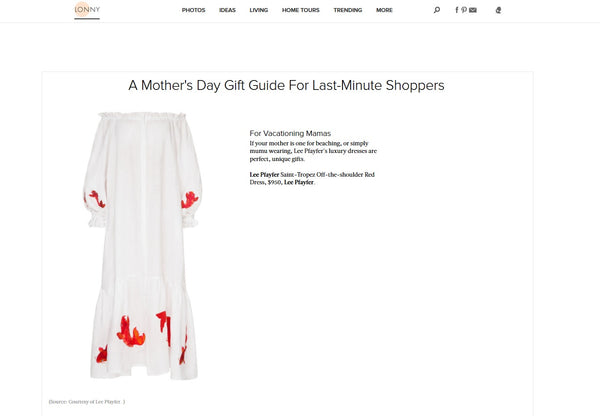Open the Pinterest icon in header
Viewport: 600px width, 416px height.
pyautogui.click(x=464, y=10)
